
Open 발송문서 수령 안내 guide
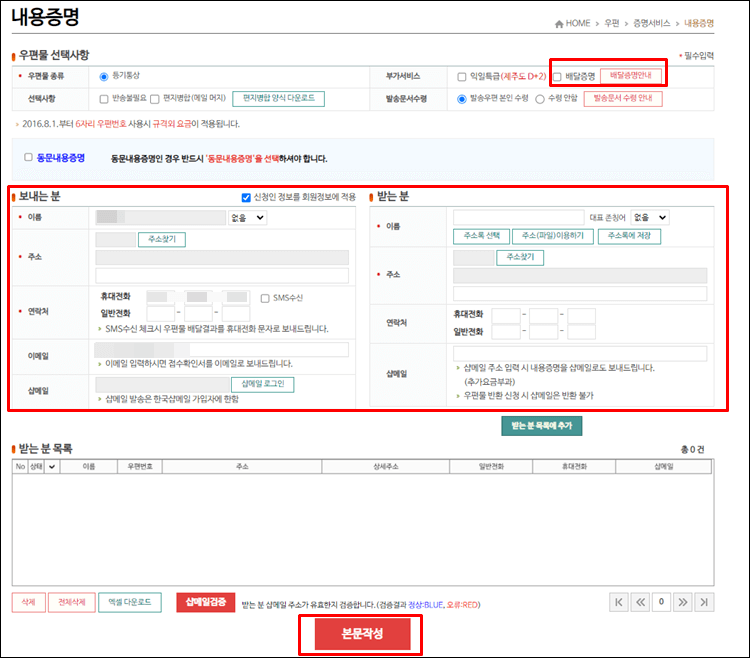click(x=623, y=99)
